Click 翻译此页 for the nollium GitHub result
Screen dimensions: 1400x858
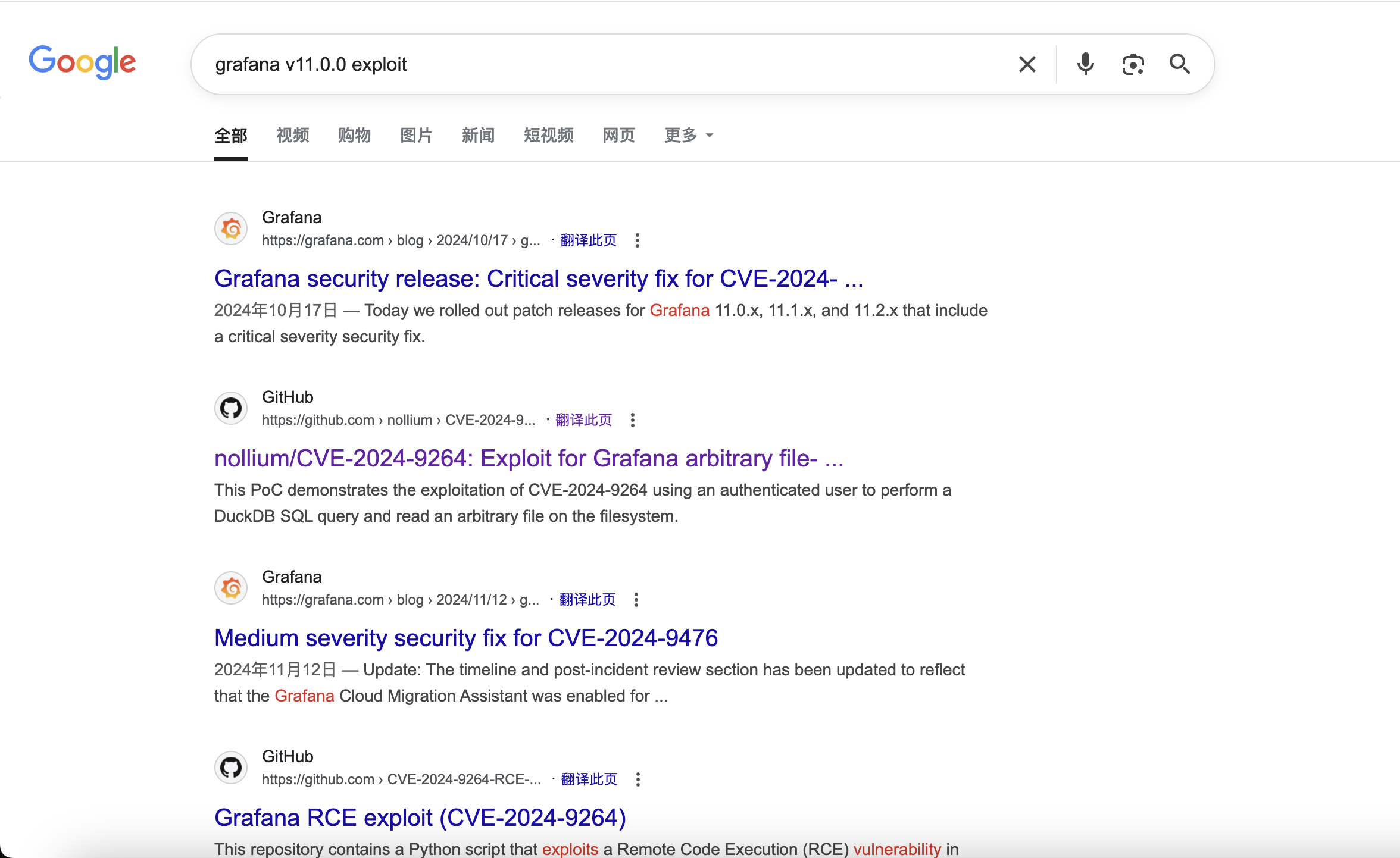coord(583,420)
